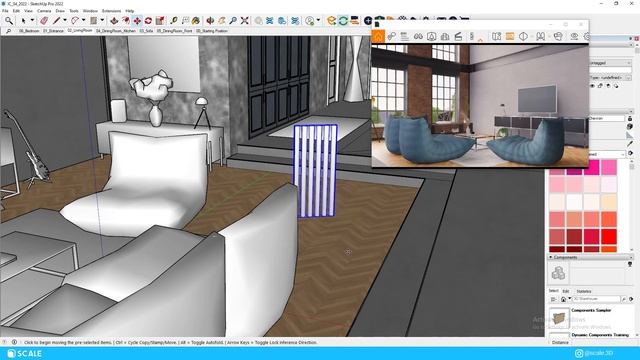Open Edit tab in Components panel
640x360 pixels.
[x=566, y=291]
